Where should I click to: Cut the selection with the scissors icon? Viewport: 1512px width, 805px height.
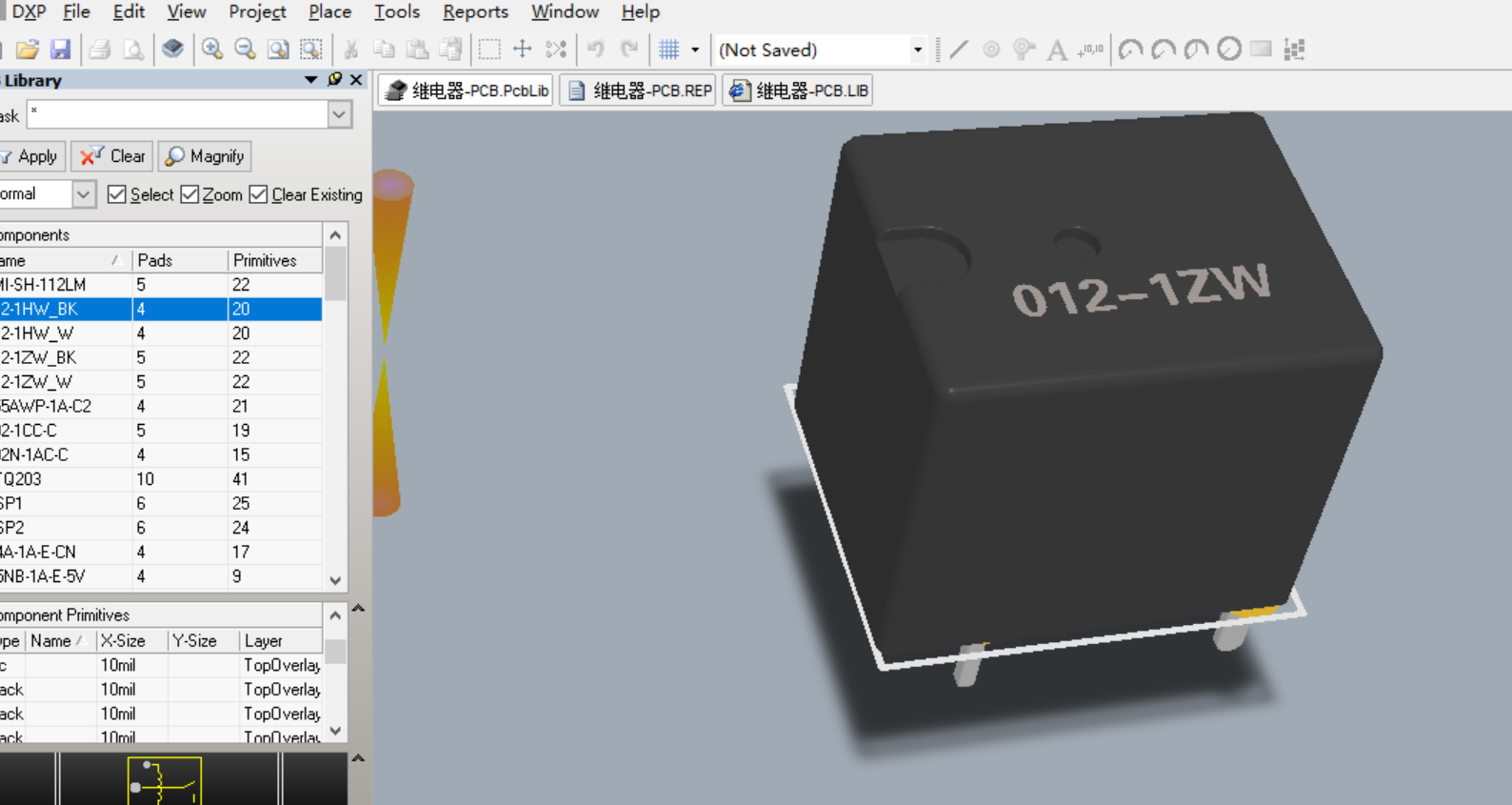tap(351, 50)
